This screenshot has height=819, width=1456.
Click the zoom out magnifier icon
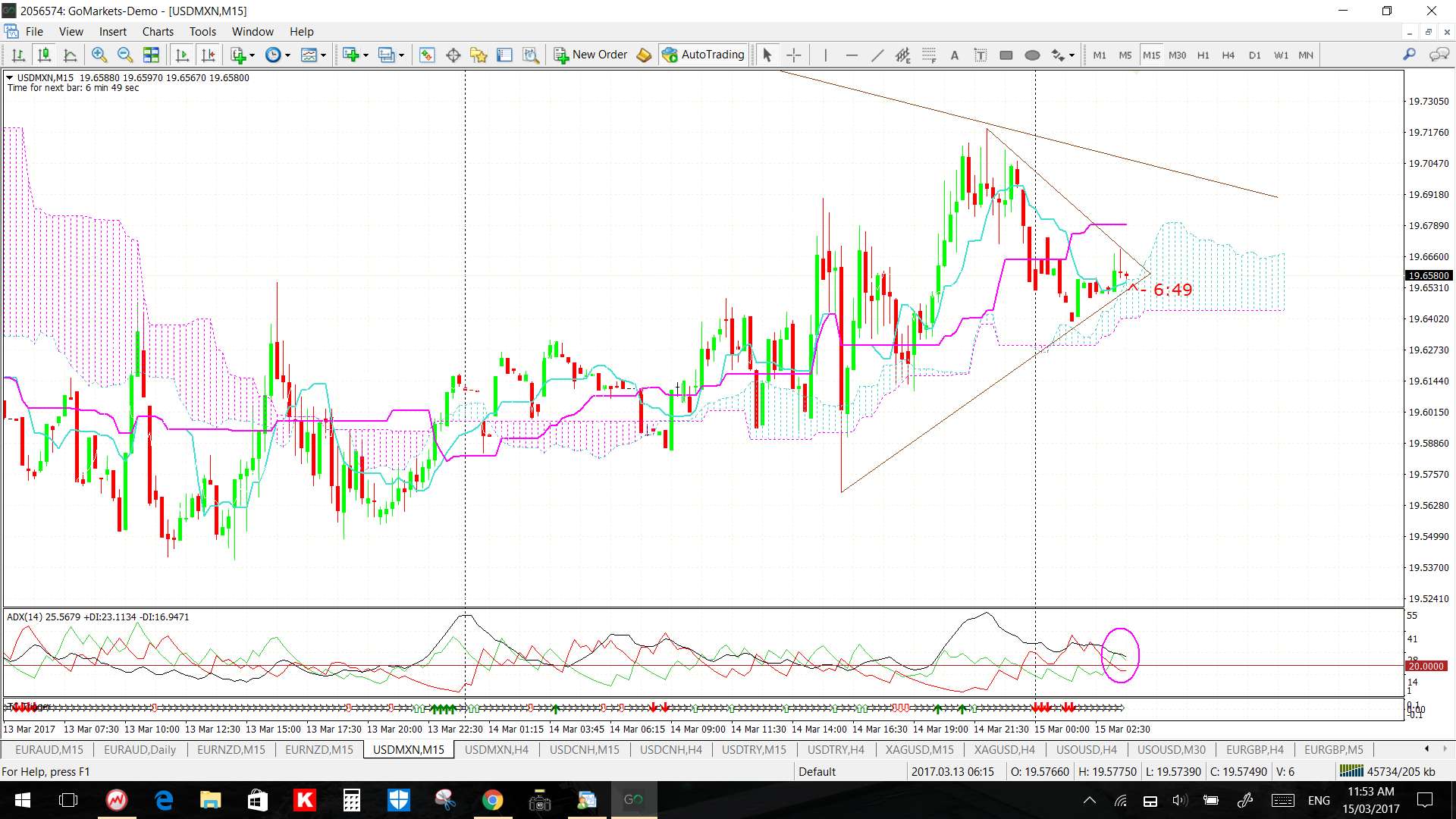click(125, 55)
